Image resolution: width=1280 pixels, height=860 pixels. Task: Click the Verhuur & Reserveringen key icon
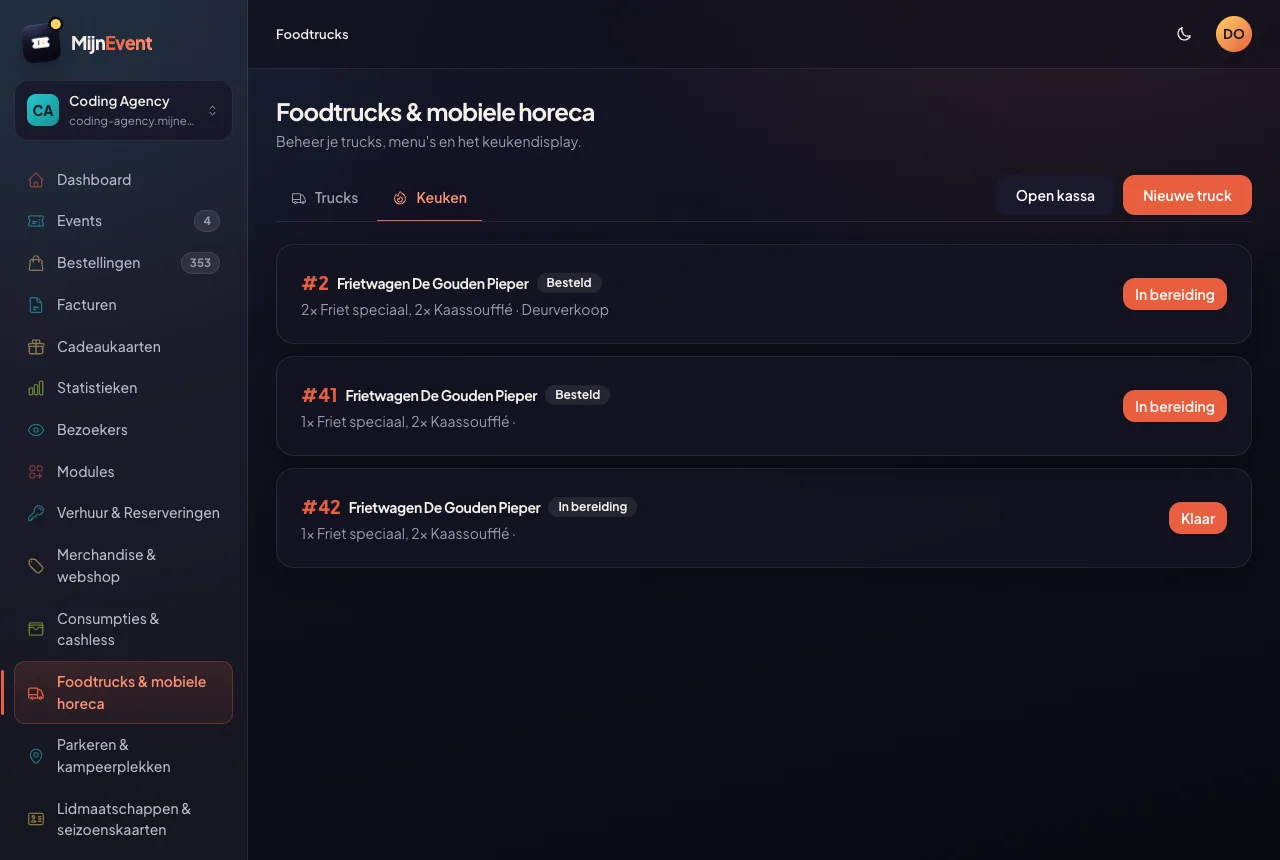coord(36,513)
